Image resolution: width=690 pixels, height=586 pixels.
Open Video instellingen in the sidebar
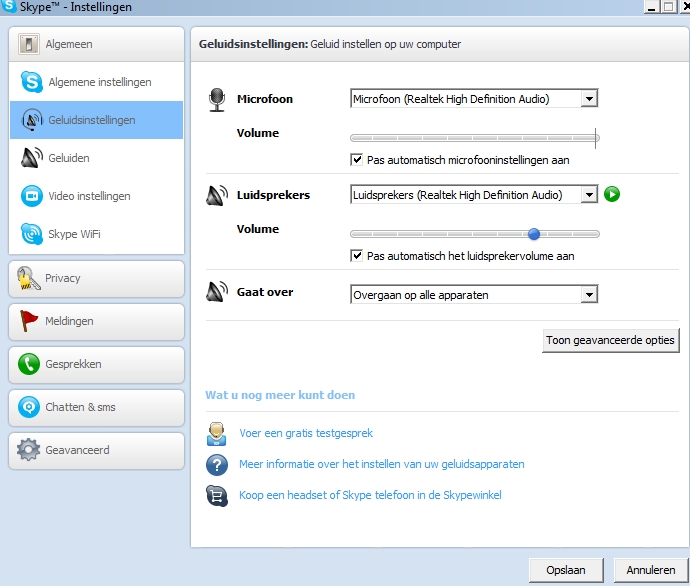(x=96, y=196)
